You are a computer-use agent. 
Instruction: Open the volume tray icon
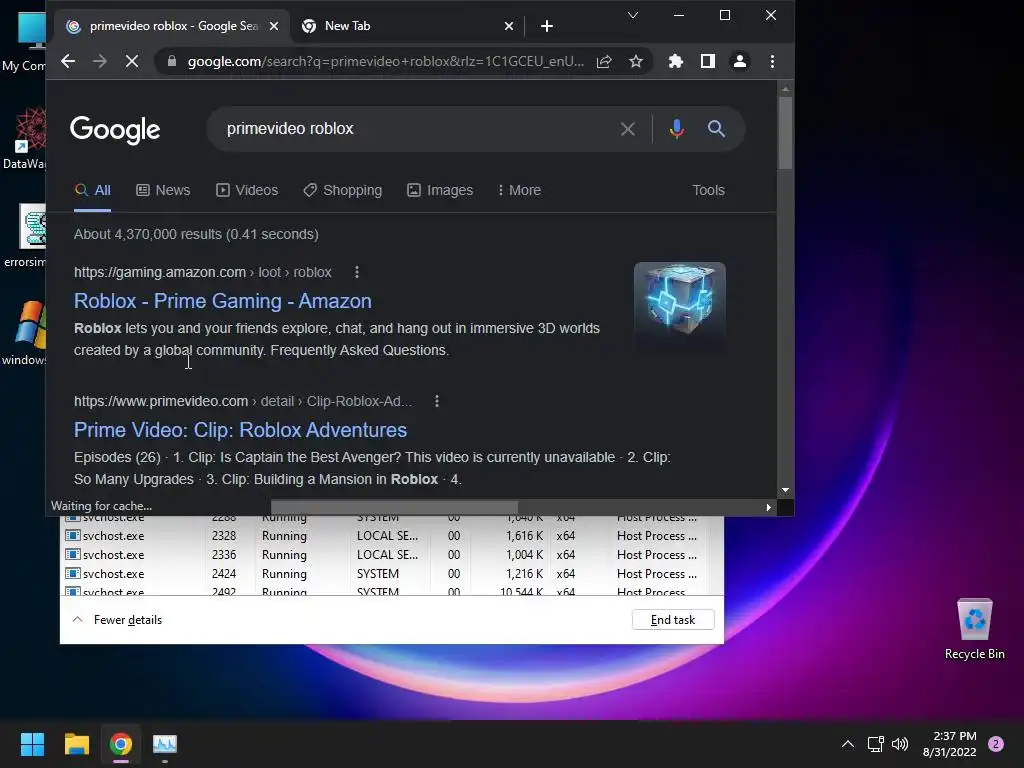(x=900, y=744)
